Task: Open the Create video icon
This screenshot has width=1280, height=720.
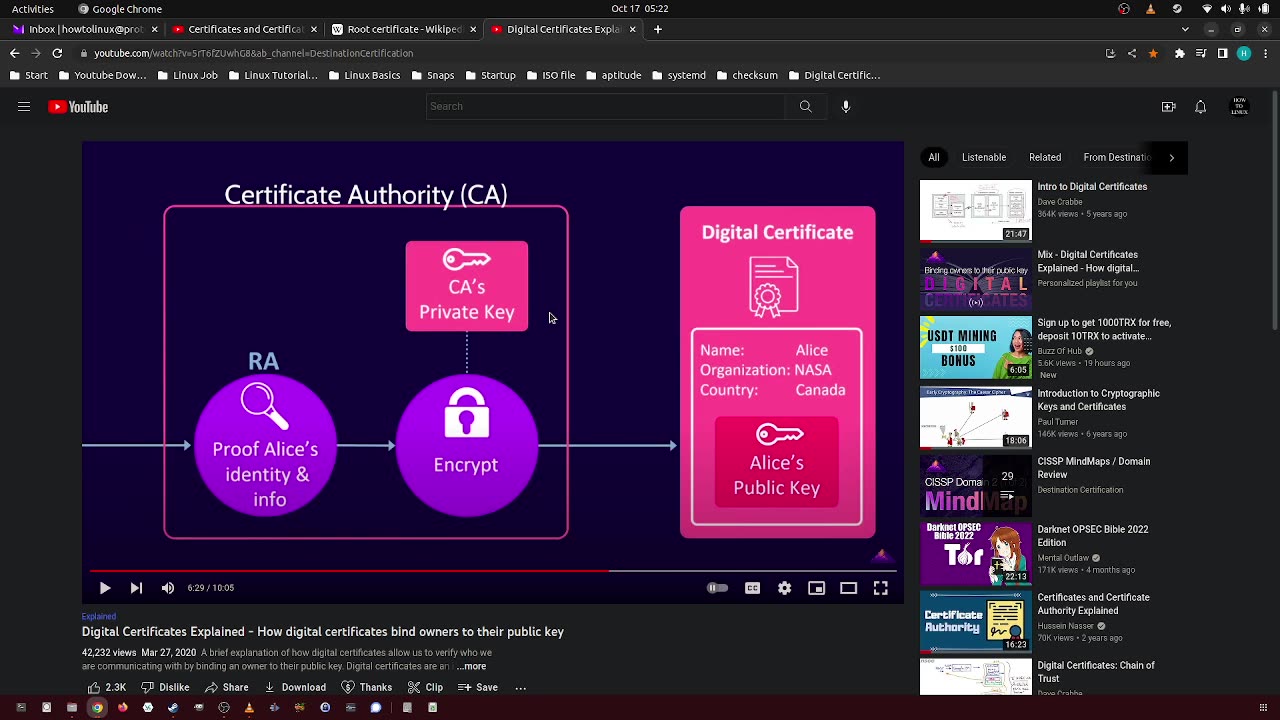Action: pyautogui.click(x=1168, y=107)
